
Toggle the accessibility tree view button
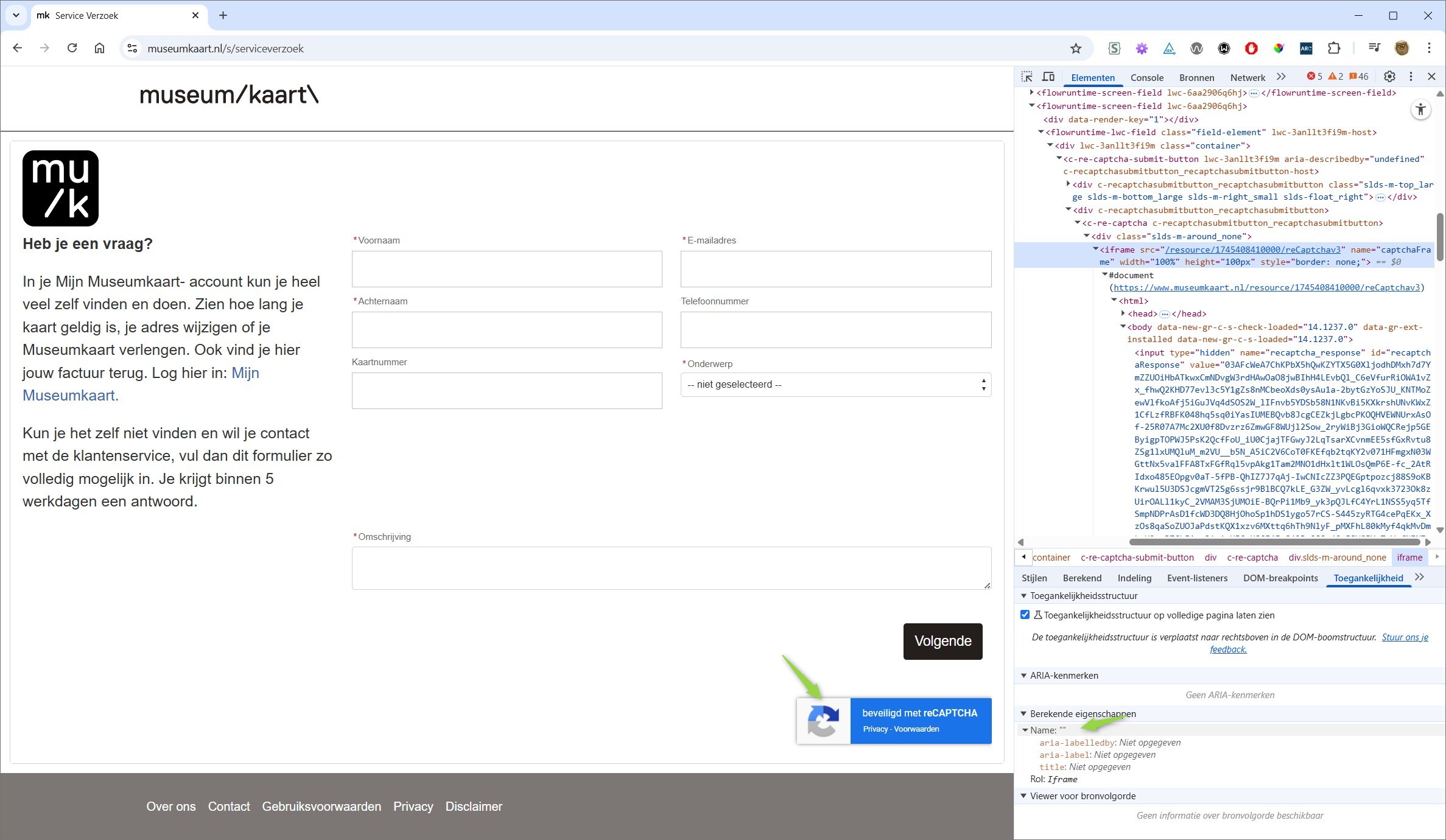pos(1420,110)
